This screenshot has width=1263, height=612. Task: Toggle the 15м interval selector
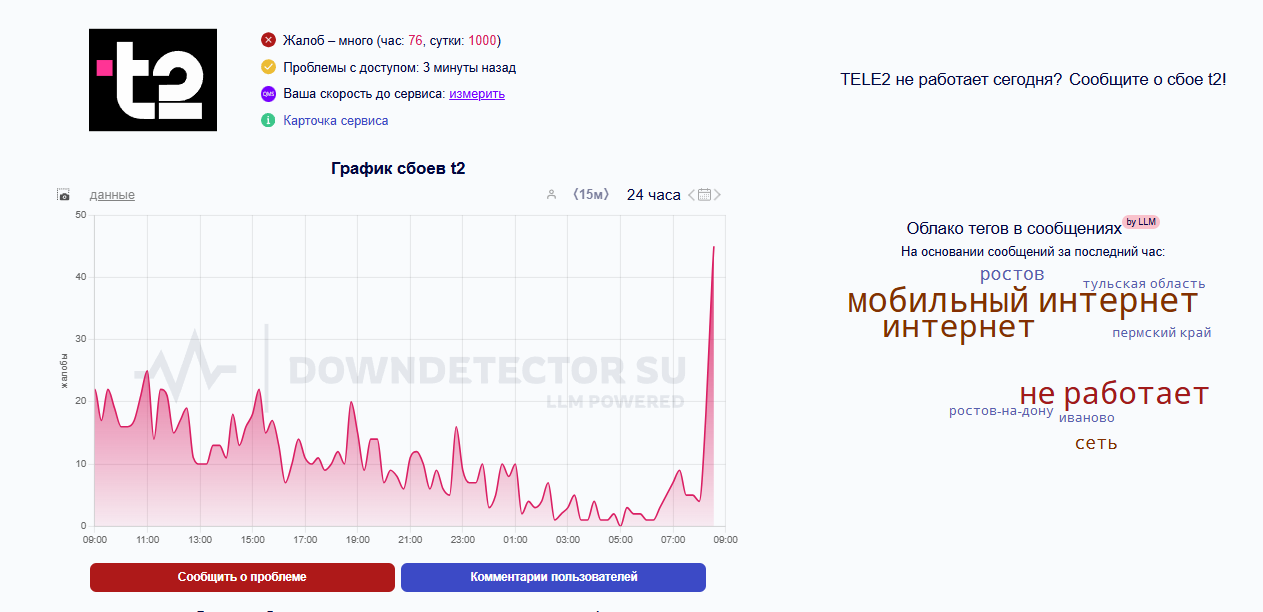(x=590, y=195)
